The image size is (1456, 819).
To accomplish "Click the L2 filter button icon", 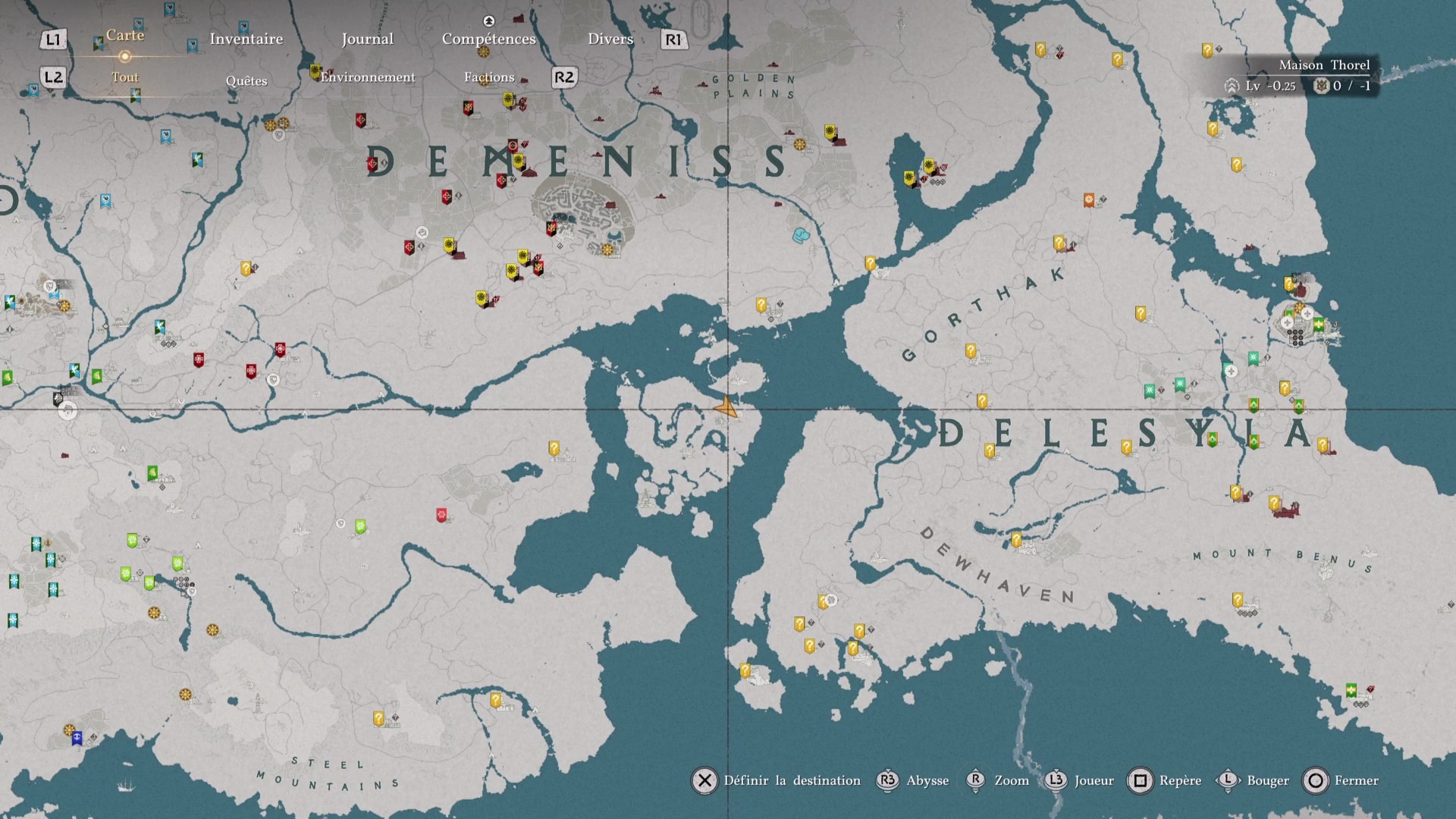I will point(53,77).
